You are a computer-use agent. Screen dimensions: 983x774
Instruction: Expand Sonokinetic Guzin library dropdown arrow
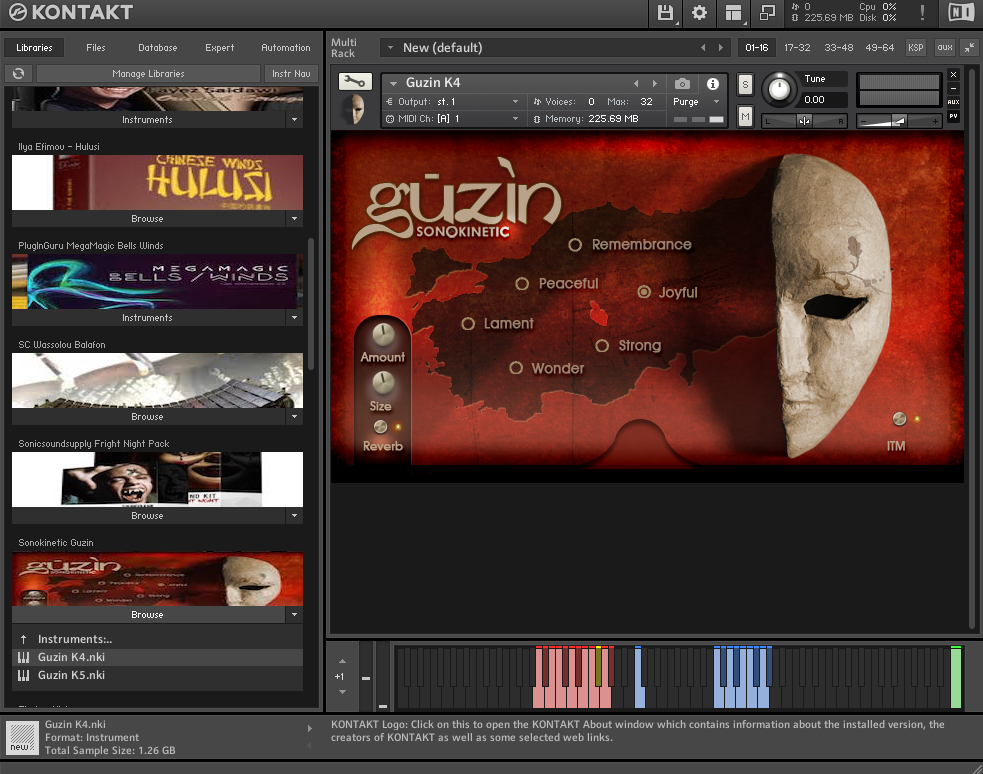point(295,615)
